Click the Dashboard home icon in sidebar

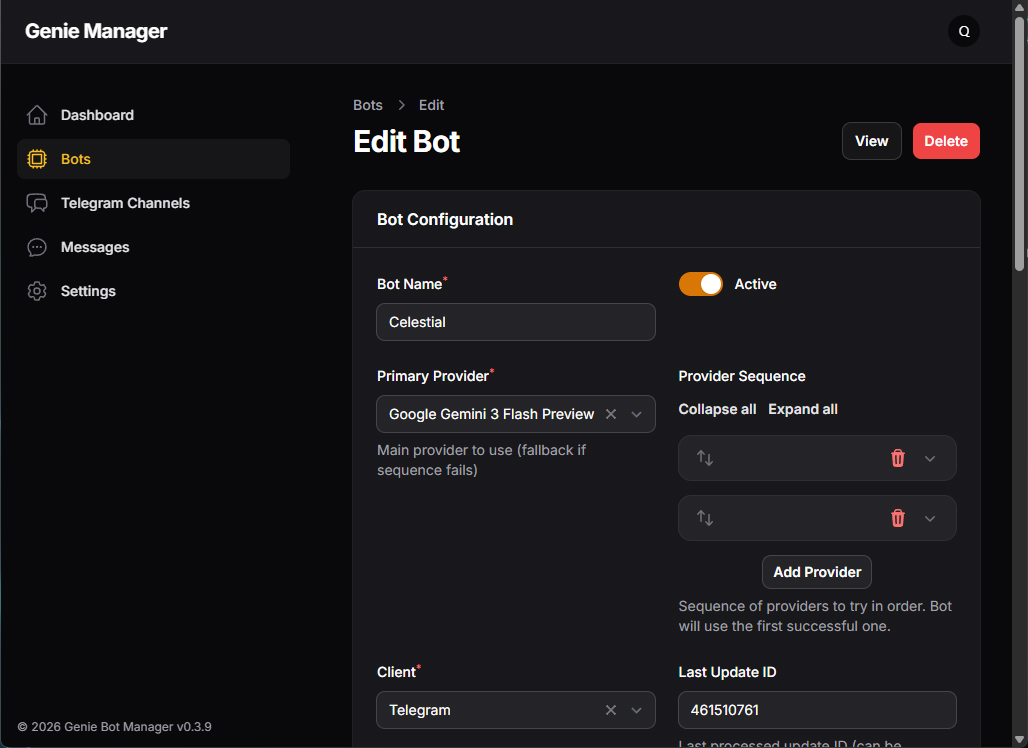pos(37,115)
